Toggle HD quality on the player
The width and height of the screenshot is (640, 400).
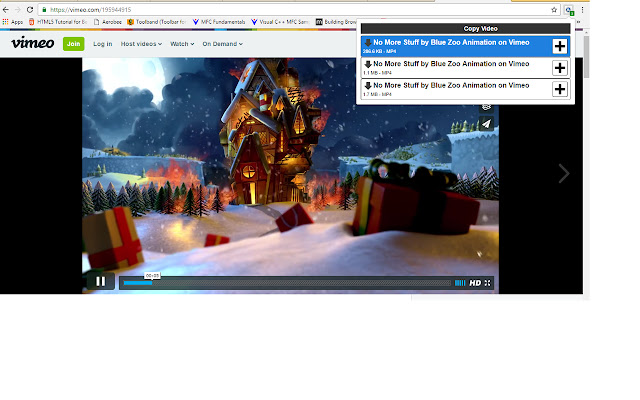(x=475, y=283)
